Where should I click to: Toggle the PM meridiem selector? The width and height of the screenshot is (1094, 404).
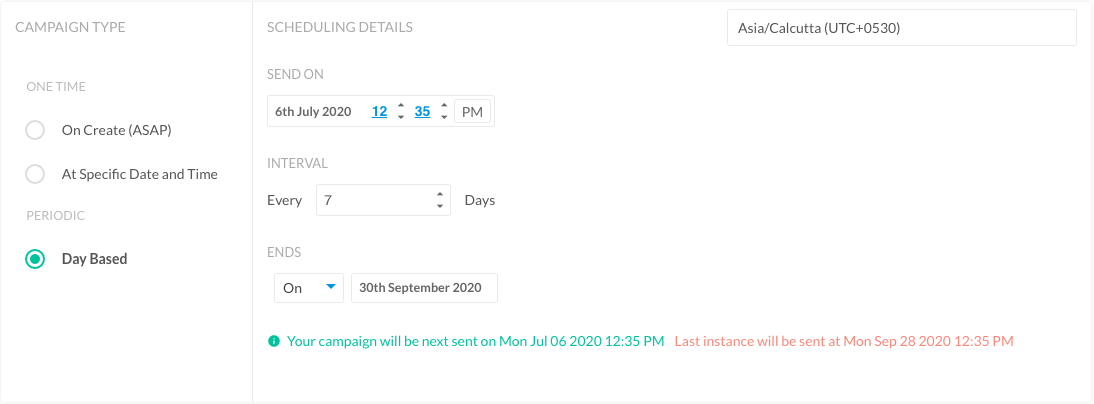point(472,112)
